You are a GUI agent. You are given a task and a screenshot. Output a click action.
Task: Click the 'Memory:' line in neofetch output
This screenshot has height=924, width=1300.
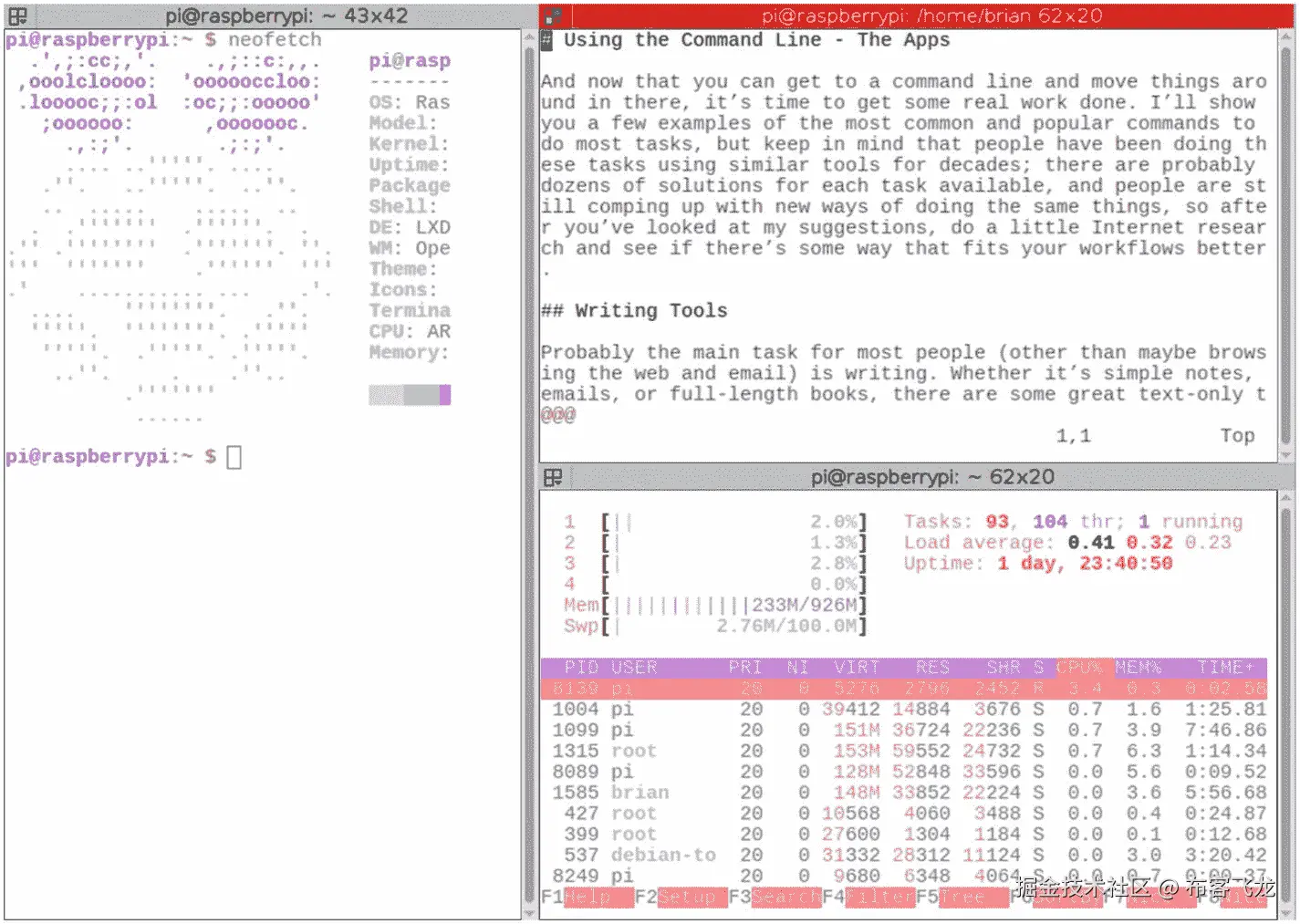coord(410,352)
